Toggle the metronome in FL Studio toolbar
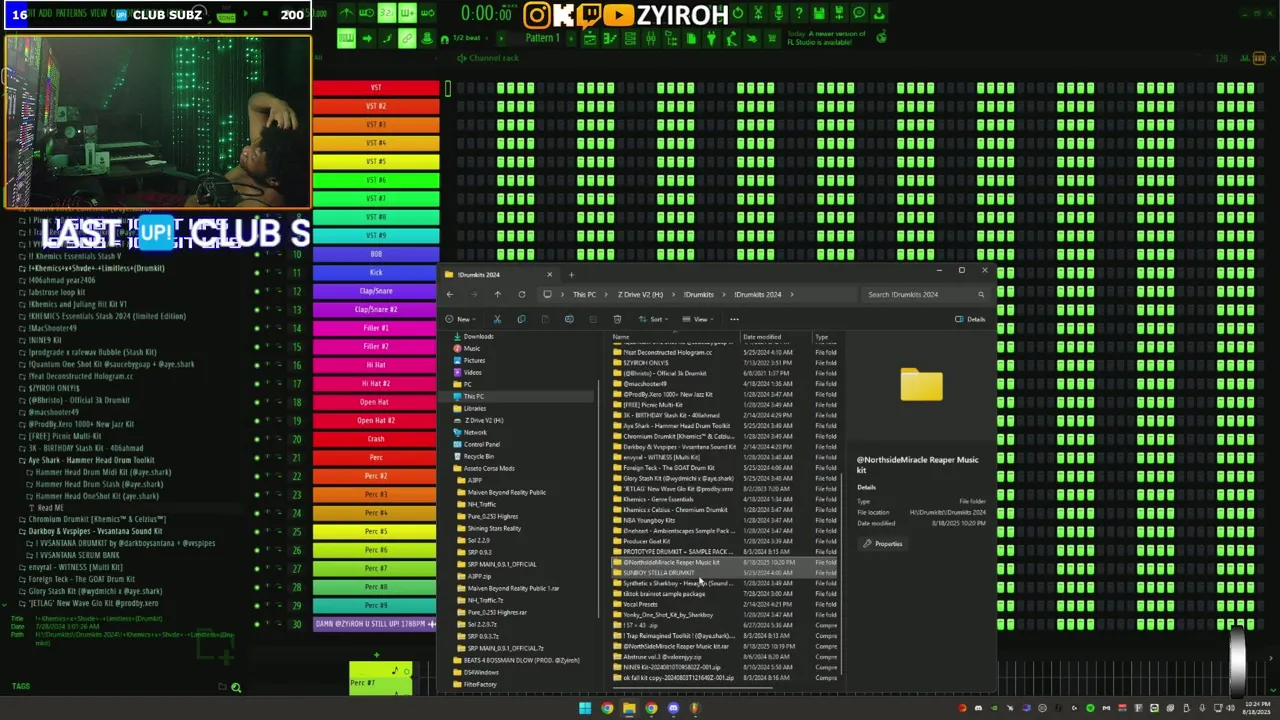 coord(346,13)
